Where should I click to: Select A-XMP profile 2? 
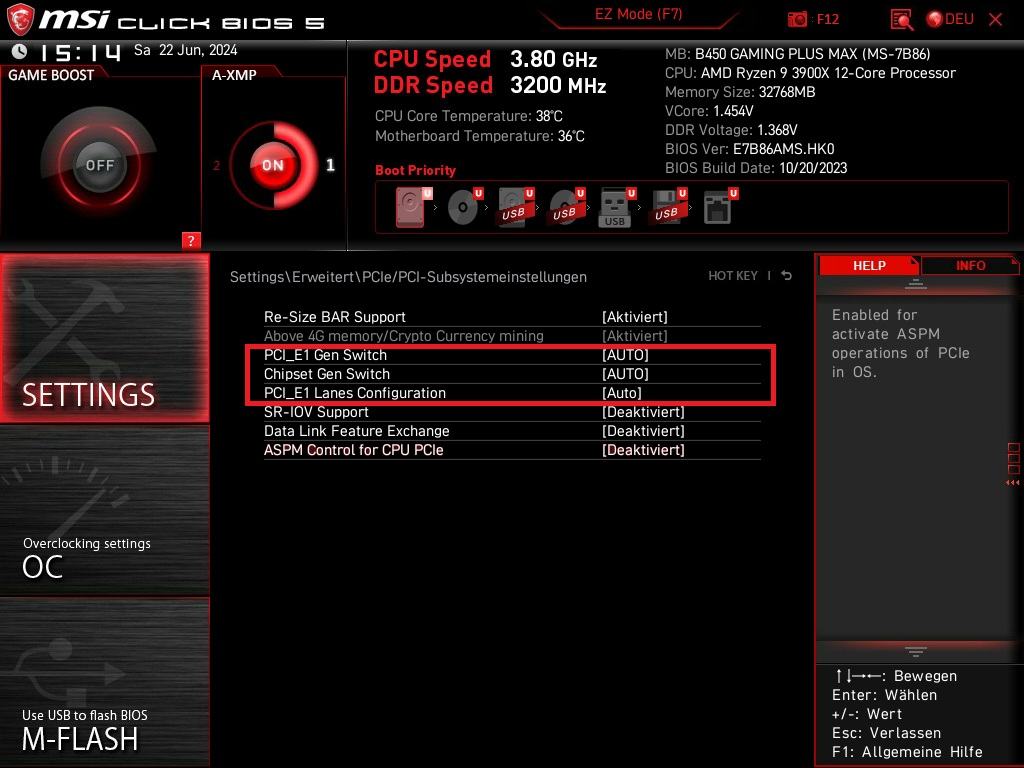point(216,165)
